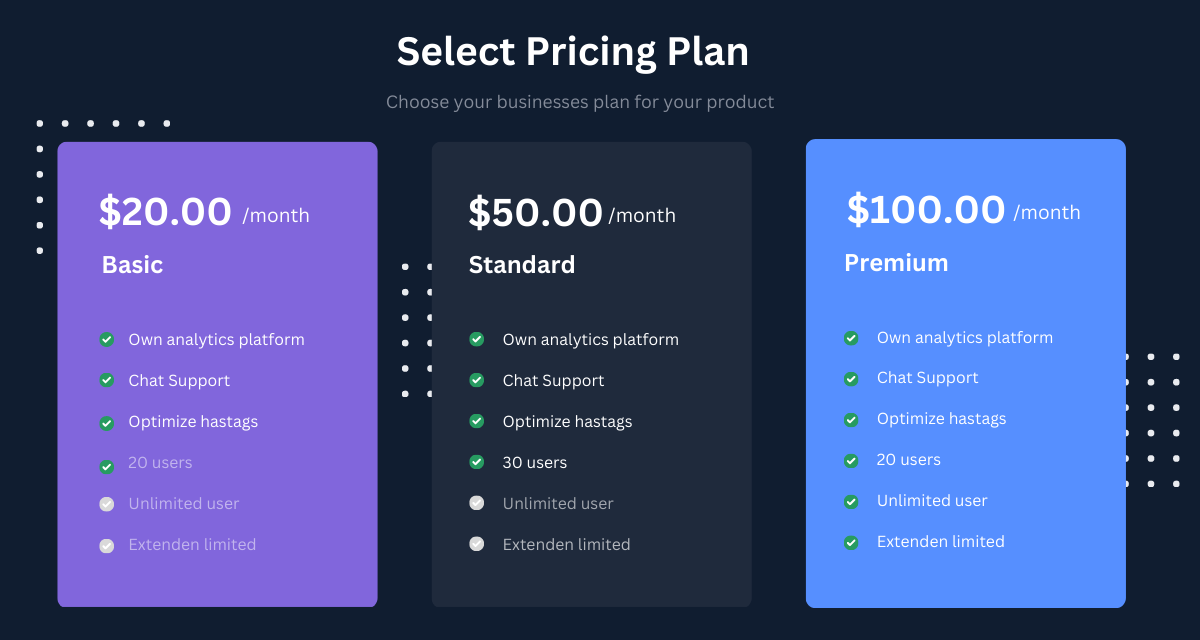Click the checkmark beside Unlimited user on Premium
Viewport: 1200px width, 640px height.
click(851, 501)
